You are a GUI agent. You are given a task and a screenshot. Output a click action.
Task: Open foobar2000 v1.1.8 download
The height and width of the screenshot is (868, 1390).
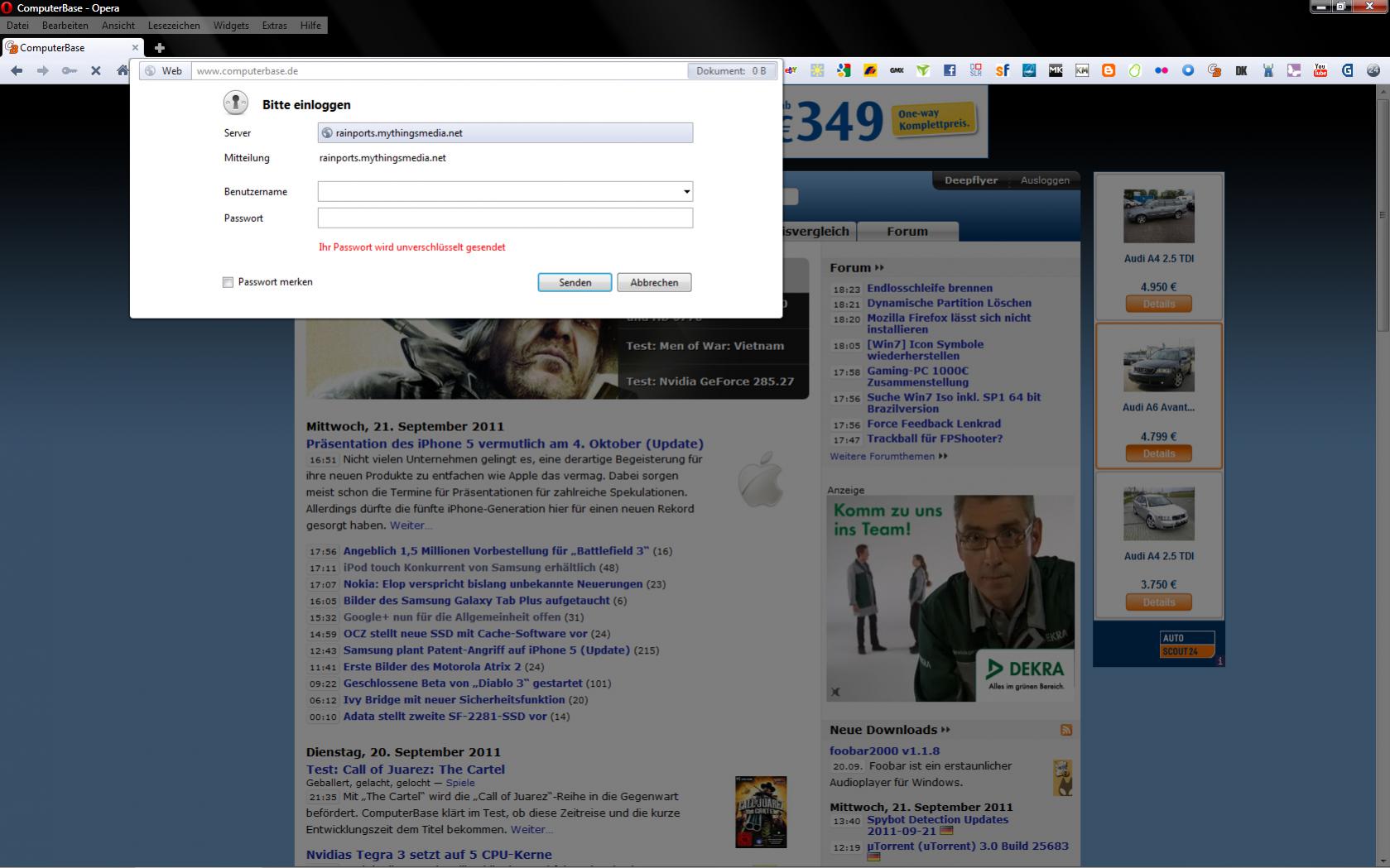(885, 751)
